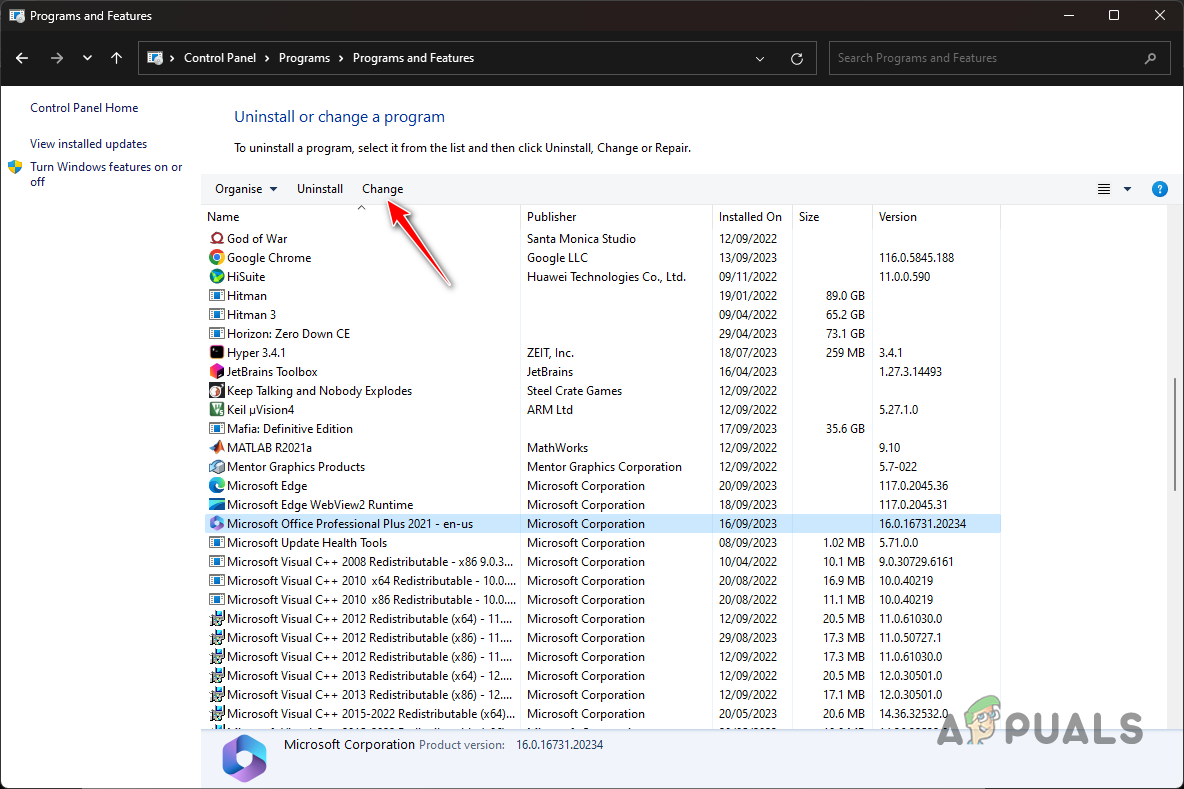
Task: Select the Google Chrome program icon
Action: (x=216, y=257)
